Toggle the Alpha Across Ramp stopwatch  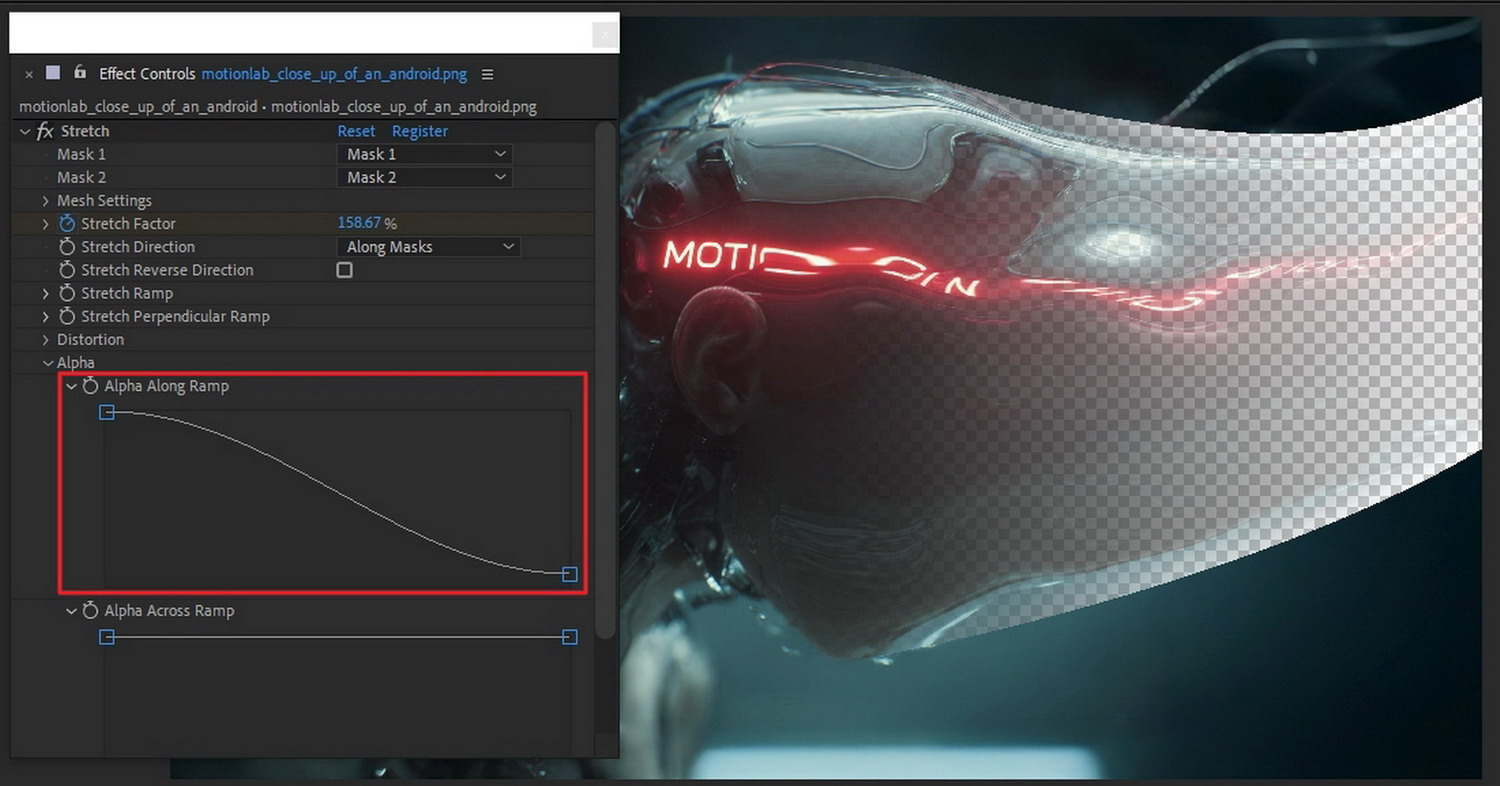[x=90, y=610]
